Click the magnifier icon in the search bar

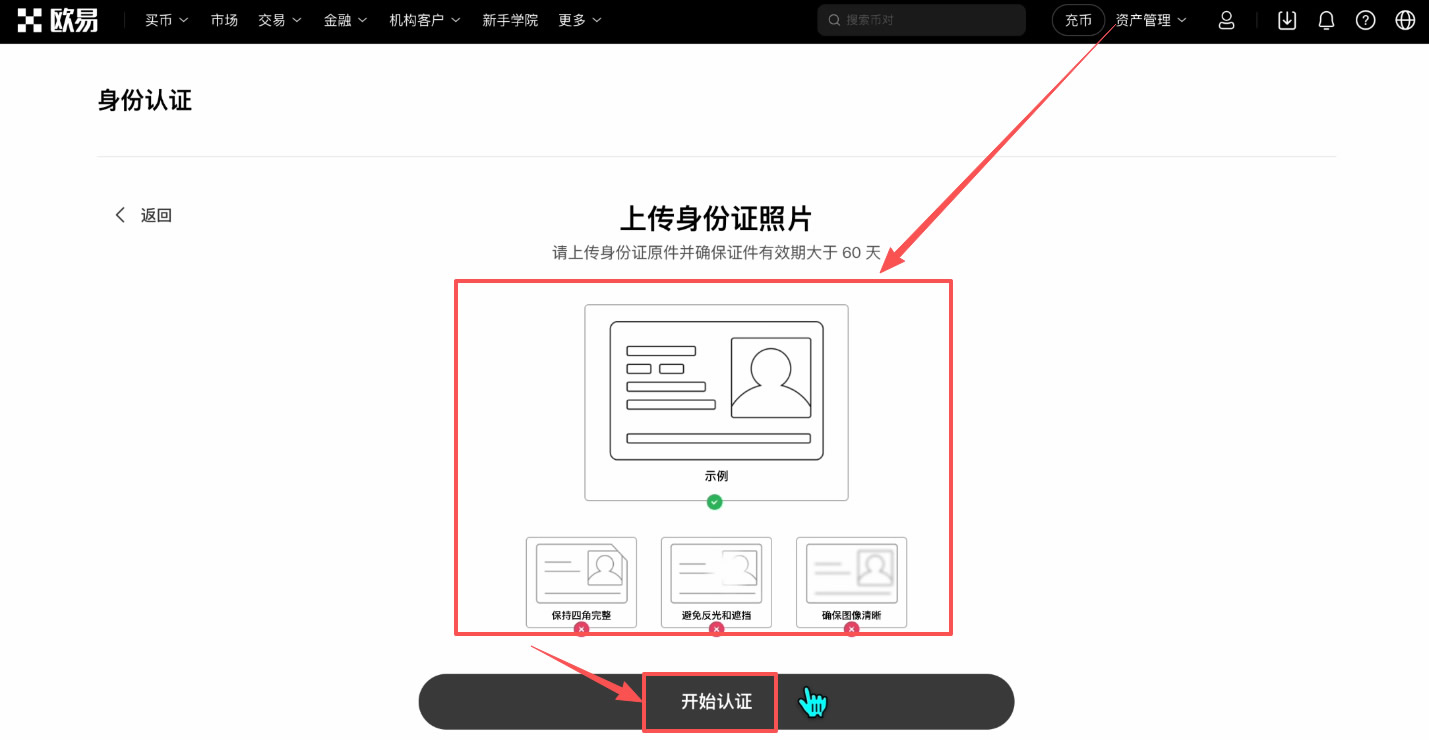(833, 20)
